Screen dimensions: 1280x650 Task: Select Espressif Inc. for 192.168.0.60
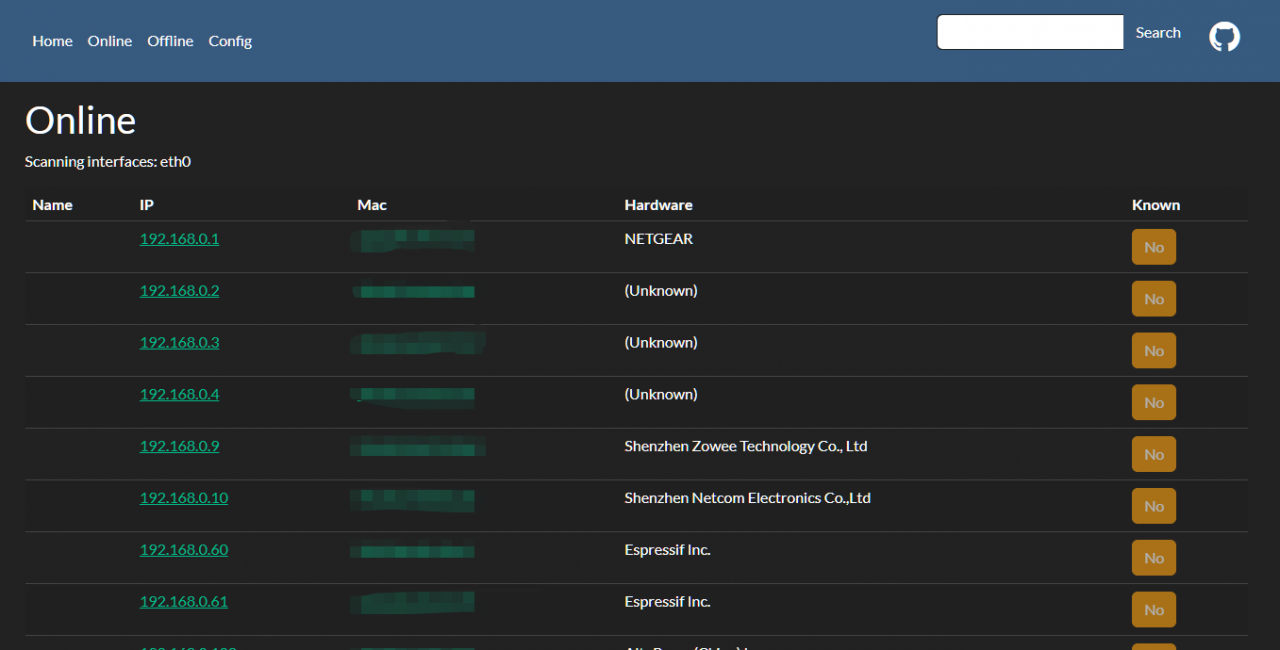coord(667,550)
